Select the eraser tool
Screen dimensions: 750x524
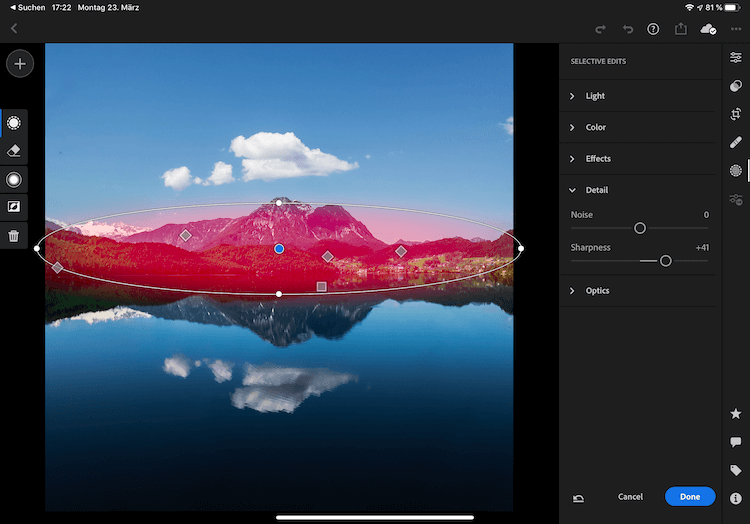(x=14, y=151)
